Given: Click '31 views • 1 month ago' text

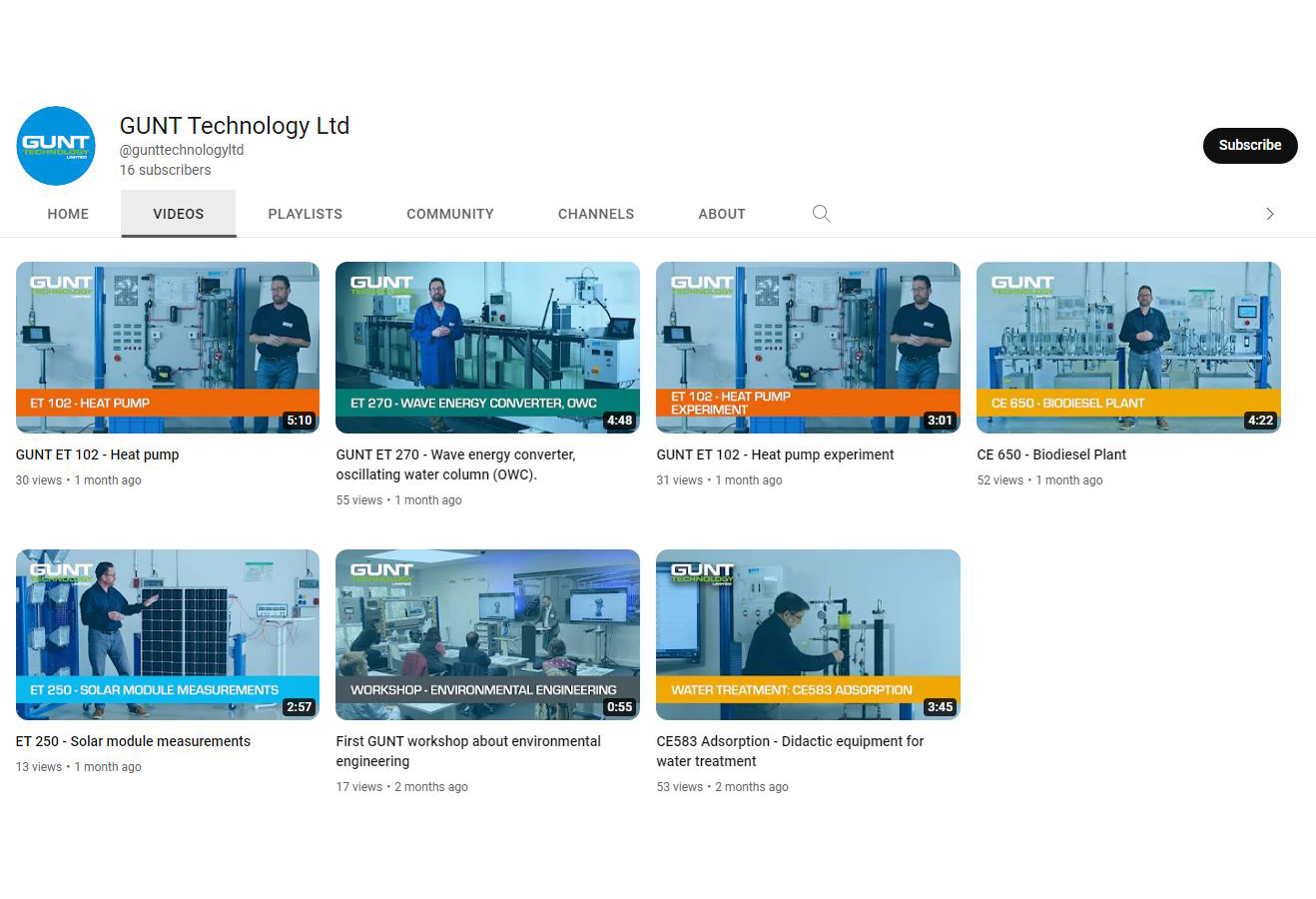Looking at the screenshot, I should (x=719, y=480).
